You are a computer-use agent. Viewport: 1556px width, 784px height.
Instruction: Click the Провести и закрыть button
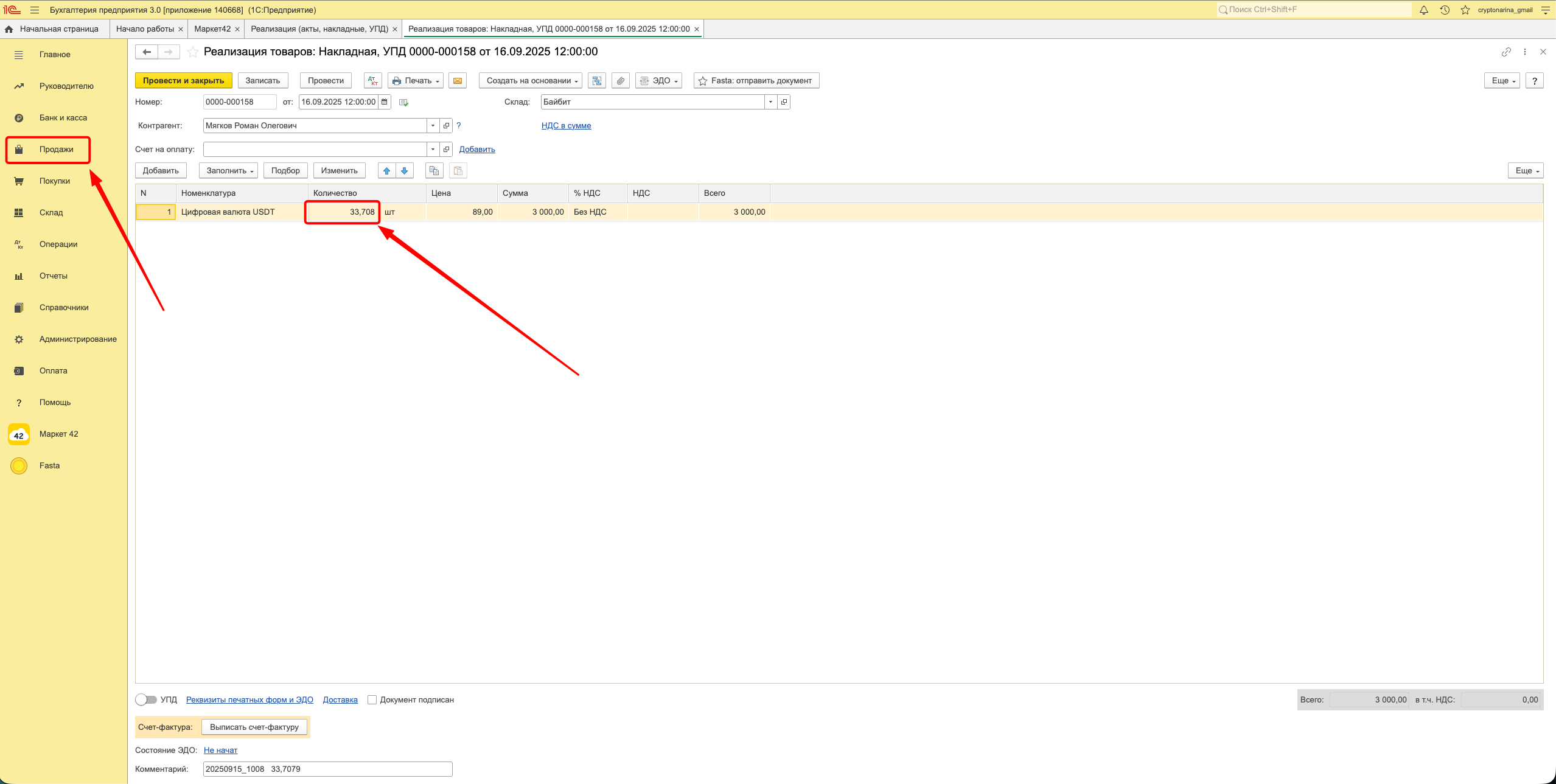[x=183, y=81]
